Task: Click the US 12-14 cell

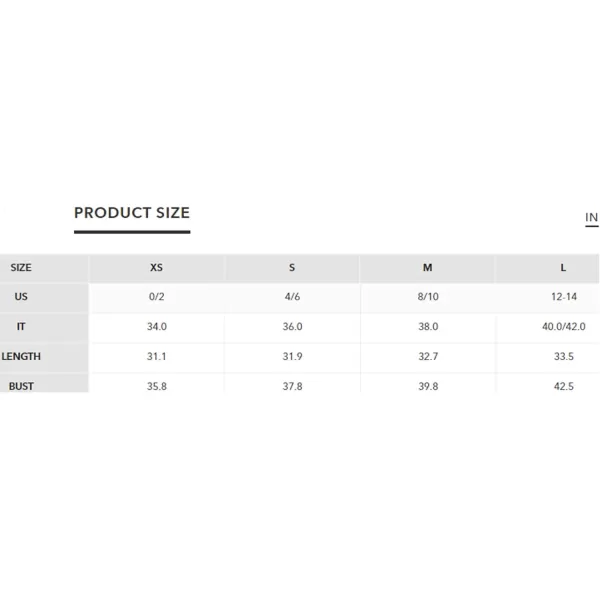Action: coord(564,297)
